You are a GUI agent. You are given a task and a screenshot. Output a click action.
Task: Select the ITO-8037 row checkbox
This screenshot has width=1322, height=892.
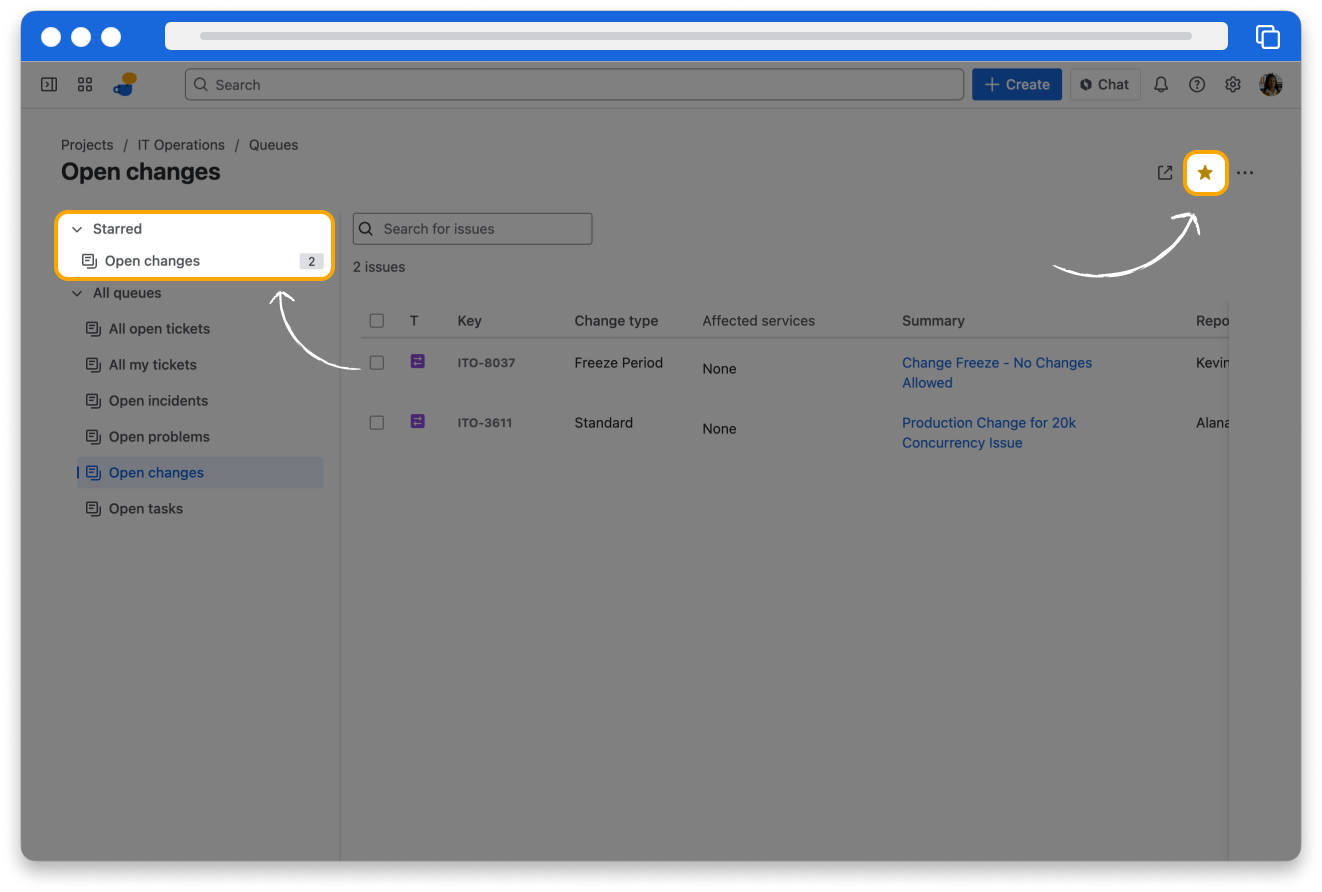pos(377,363)
